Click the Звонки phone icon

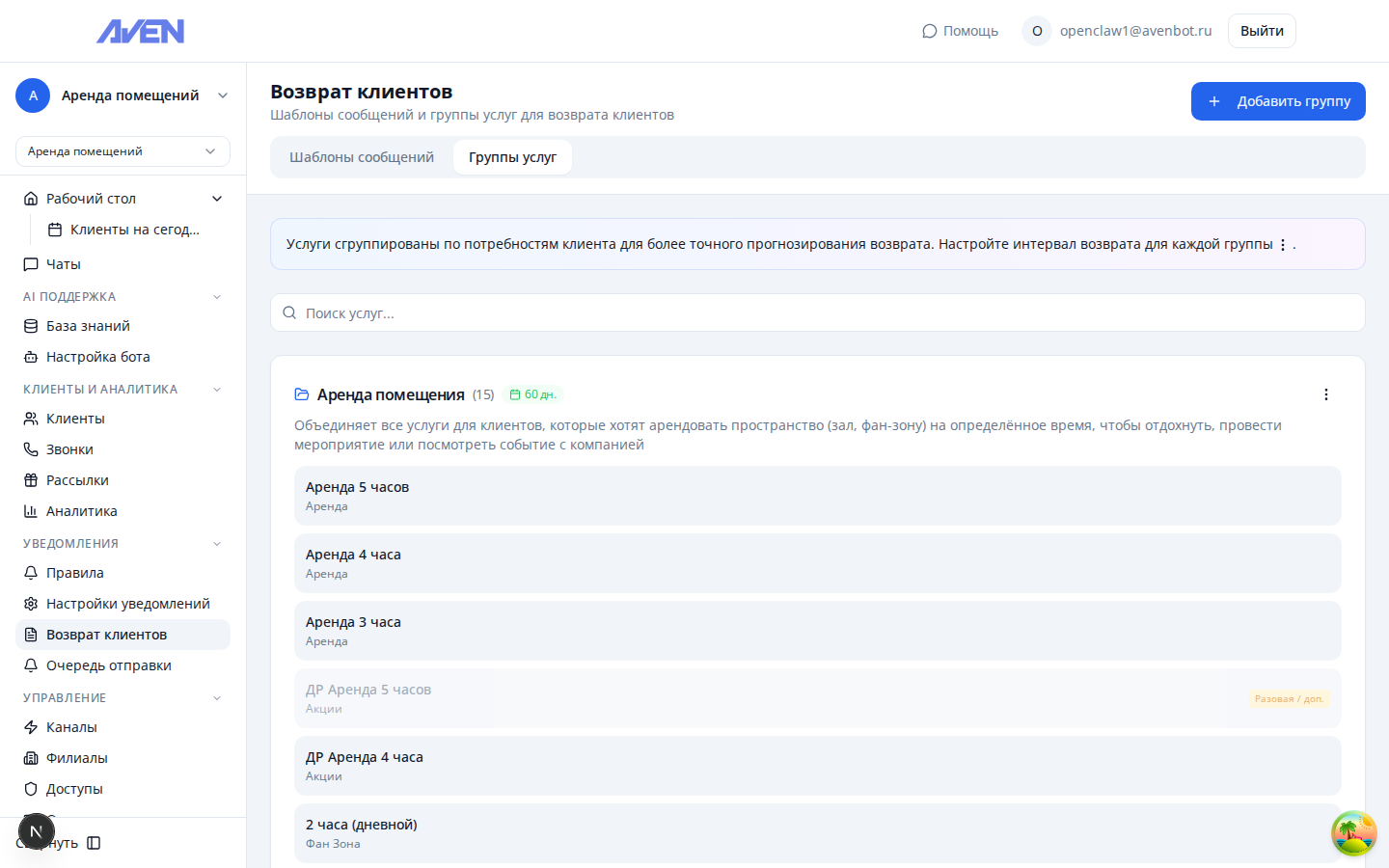(x=31, y=449)
